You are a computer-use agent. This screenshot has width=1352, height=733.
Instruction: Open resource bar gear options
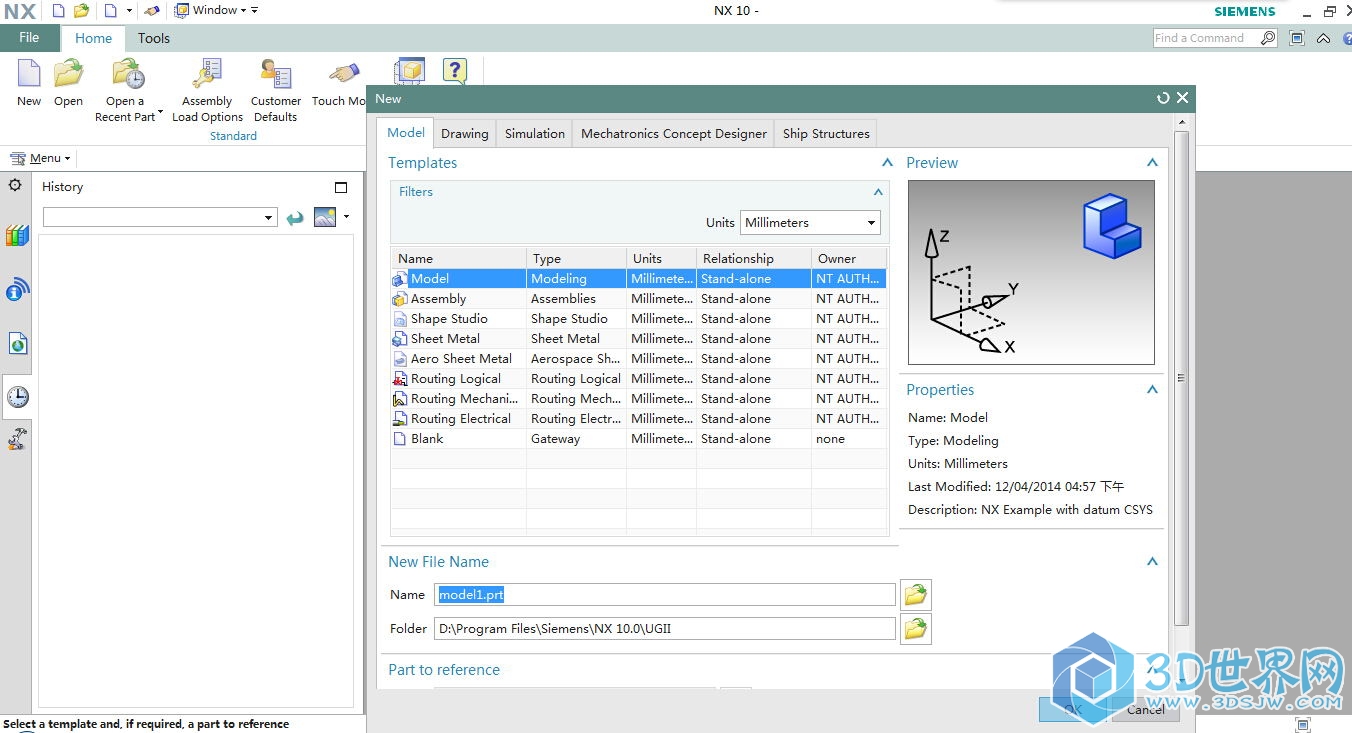pyautogui.click(x=15, y=186)
